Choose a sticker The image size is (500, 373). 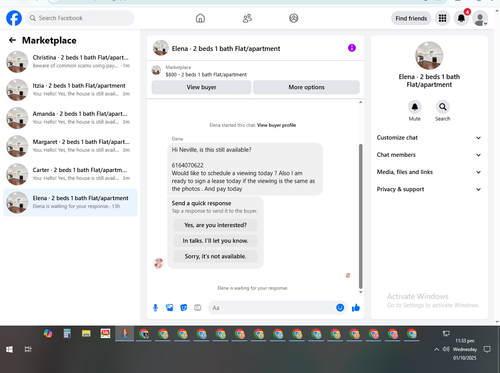pyautogui.click(x=184, y=308)
